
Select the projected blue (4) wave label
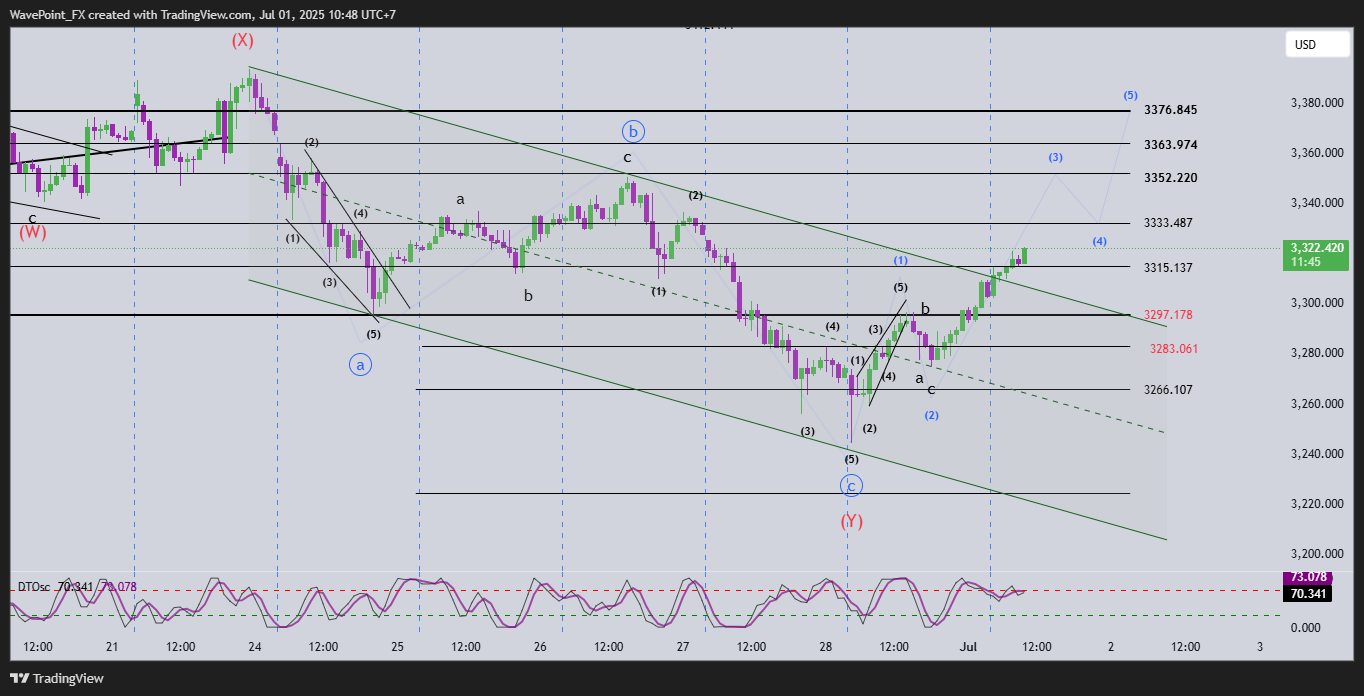1099,242
